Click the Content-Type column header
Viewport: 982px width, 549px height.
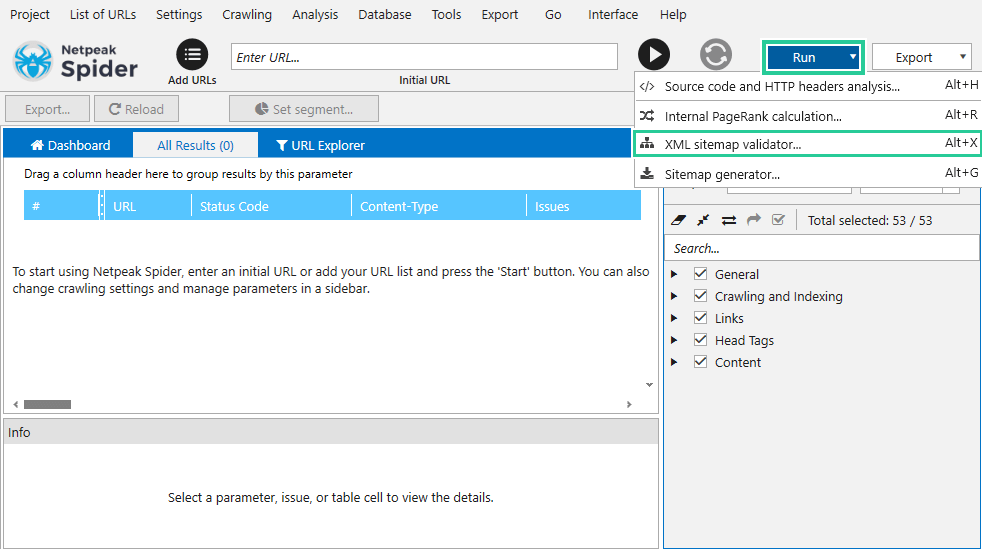[x=439, y=206]
